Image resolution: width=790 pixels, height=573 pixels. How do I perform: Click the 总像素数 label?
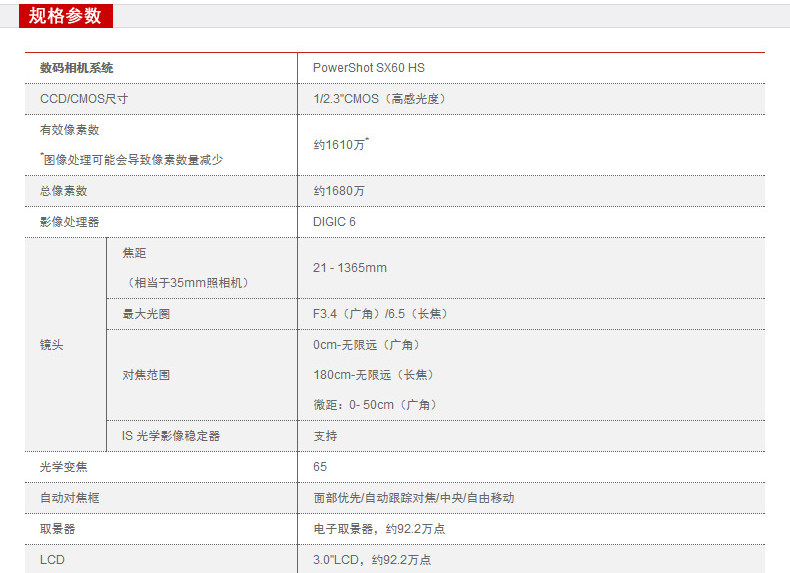coord(63,191)
